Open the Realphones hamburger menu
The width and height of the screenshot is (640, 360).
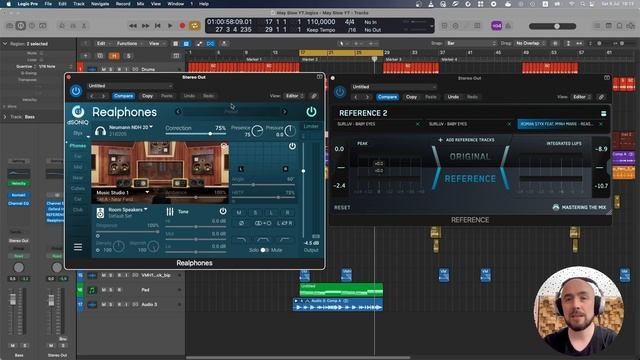(78, 247)
